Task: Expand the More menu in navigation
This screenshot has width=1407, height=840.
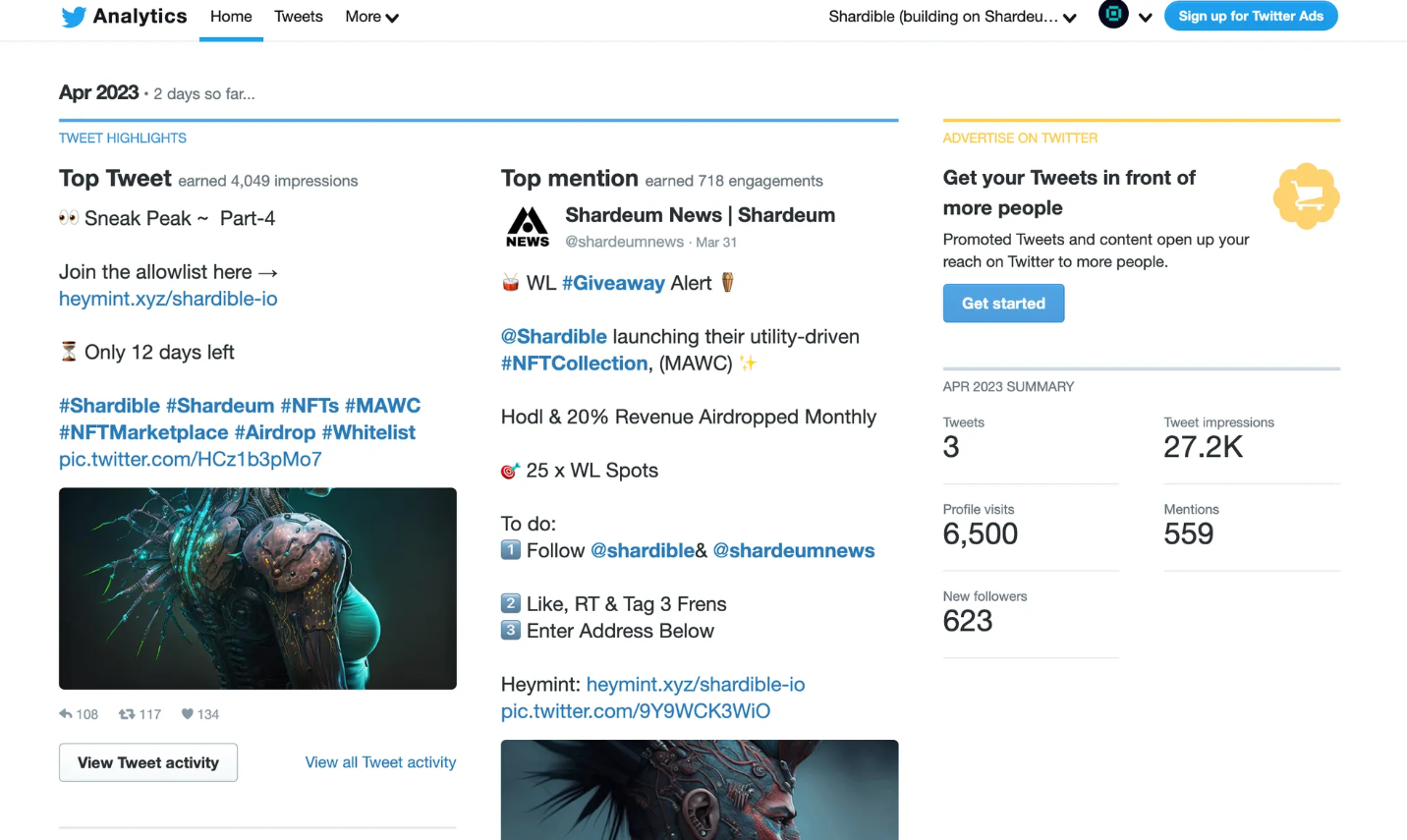Action: (x=371, y=17)
